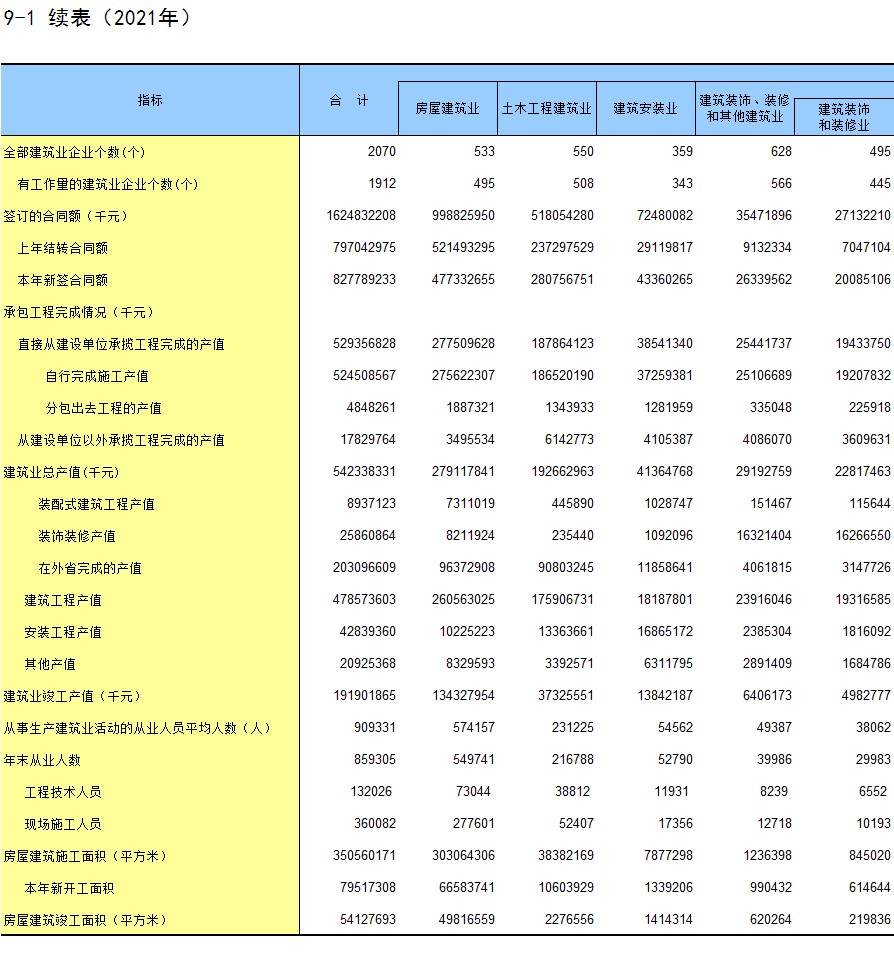Select cell value 134327954

(x=463, y=696)
